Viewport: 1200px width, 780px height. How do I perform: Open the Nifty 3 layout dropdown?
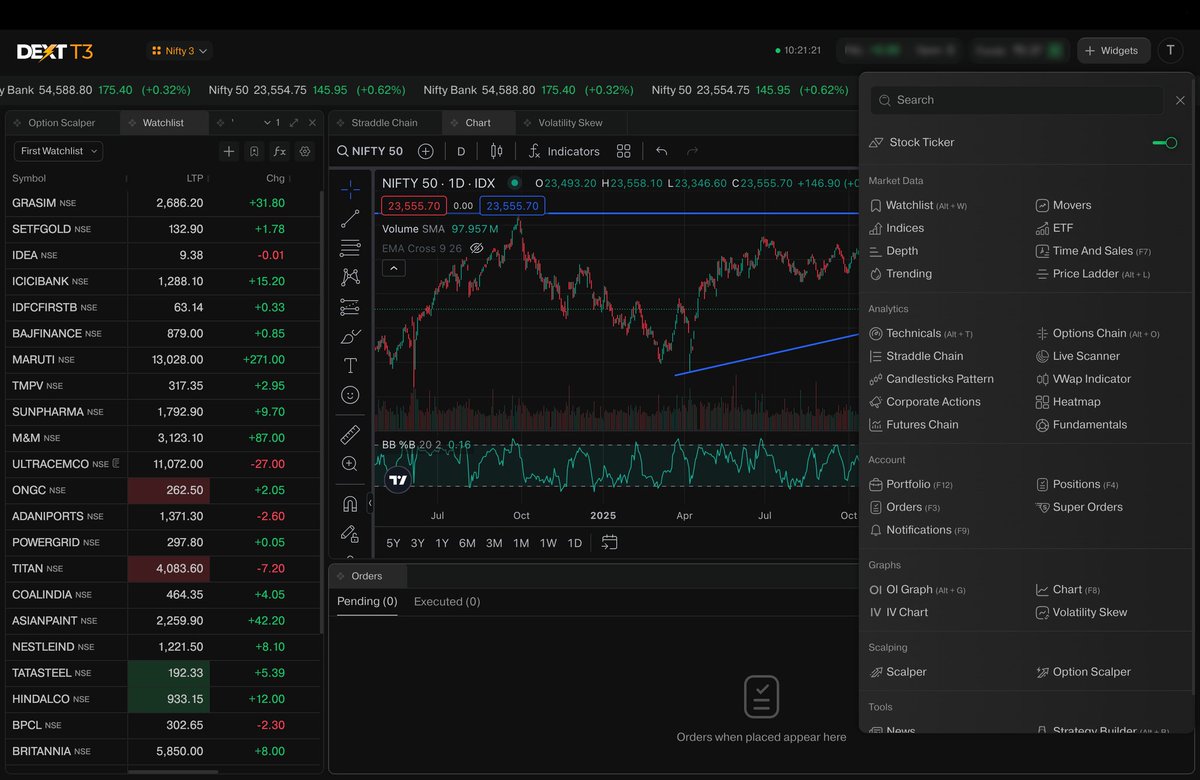point(179,50)
